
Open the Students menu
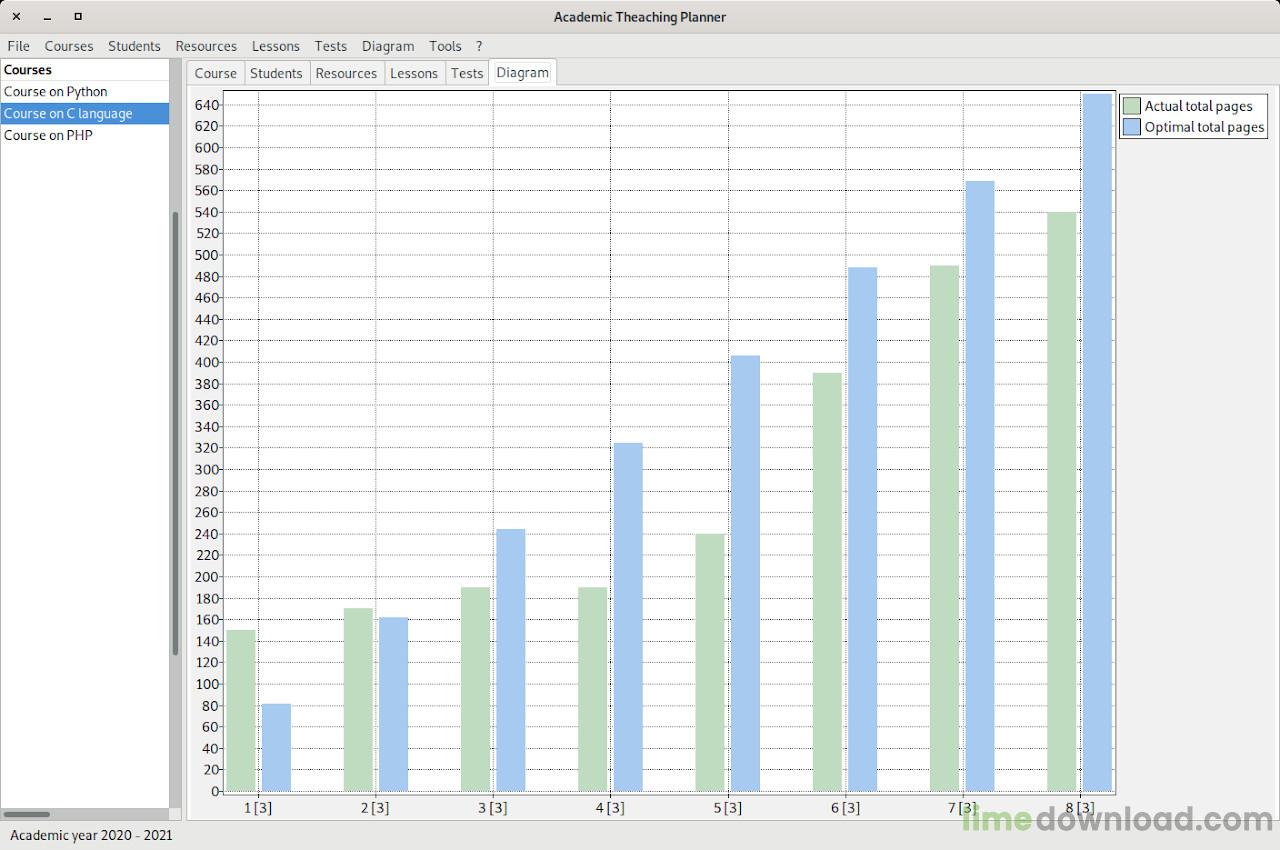[x=134, y=46]
